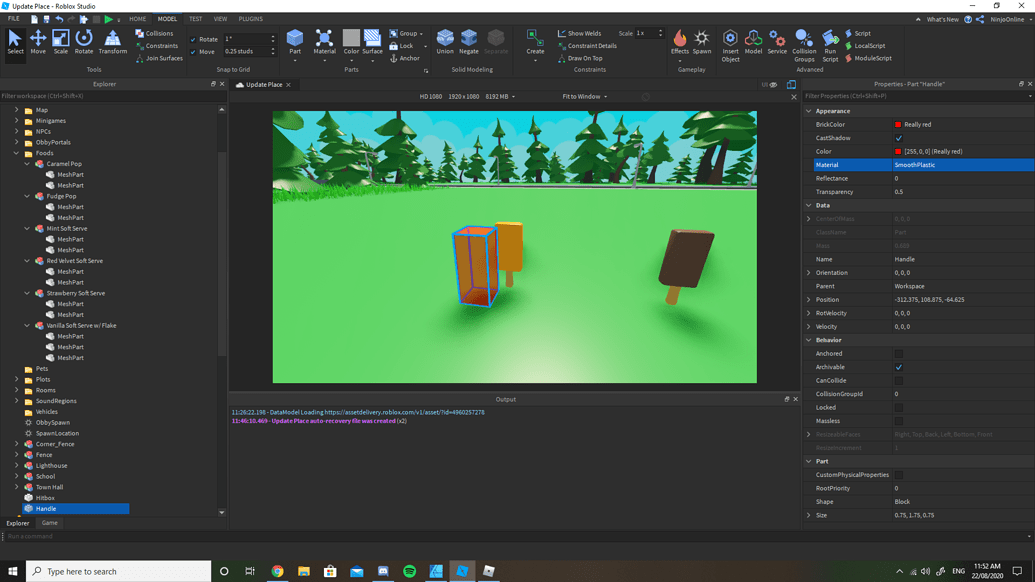1035x582 pixels.
Task: Toggle the Rotate snap checkbox
Action: click(193, 40)
